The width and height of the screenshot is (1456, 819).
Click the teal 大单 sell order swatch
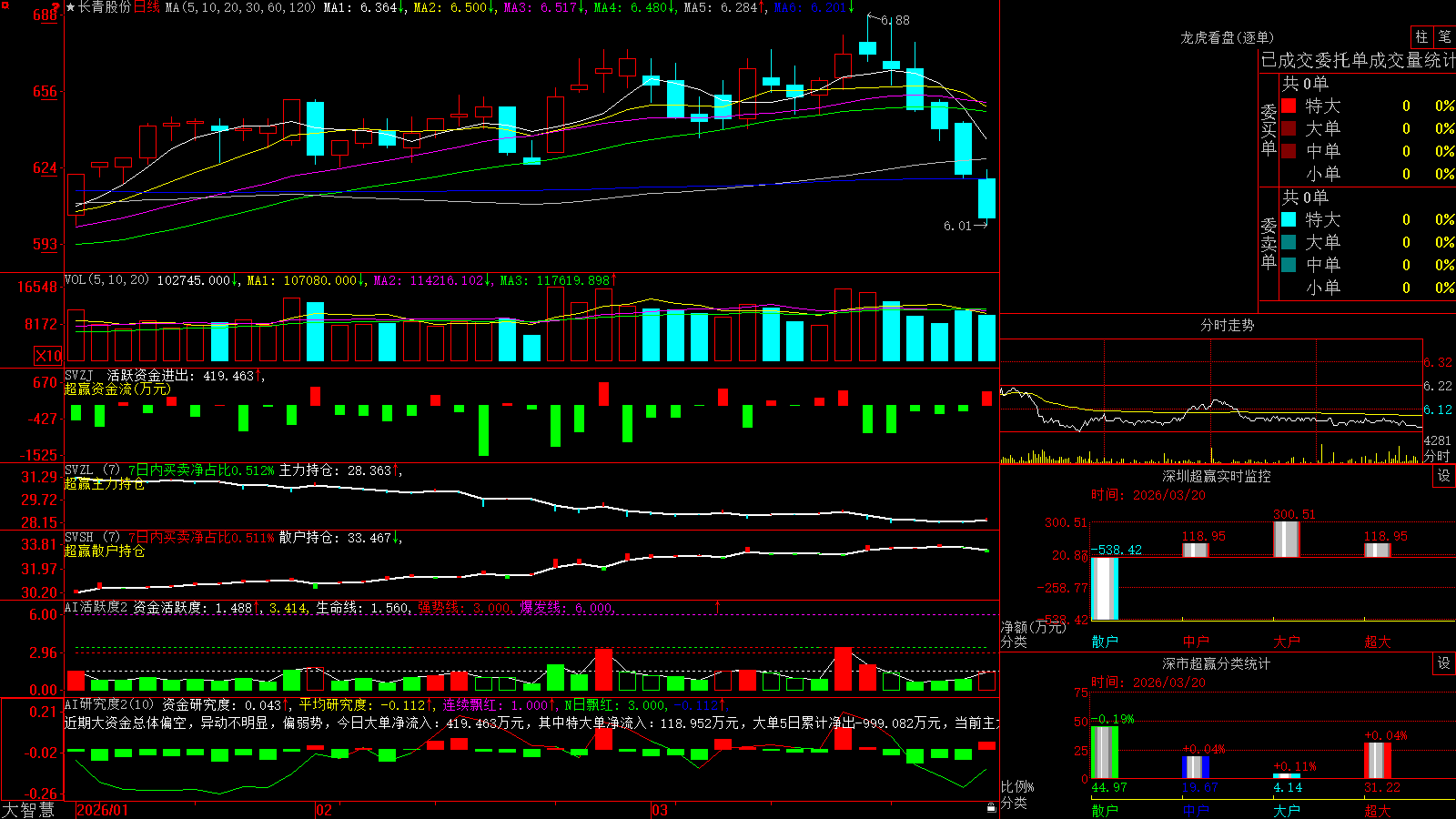click(x=1289, y=242)
